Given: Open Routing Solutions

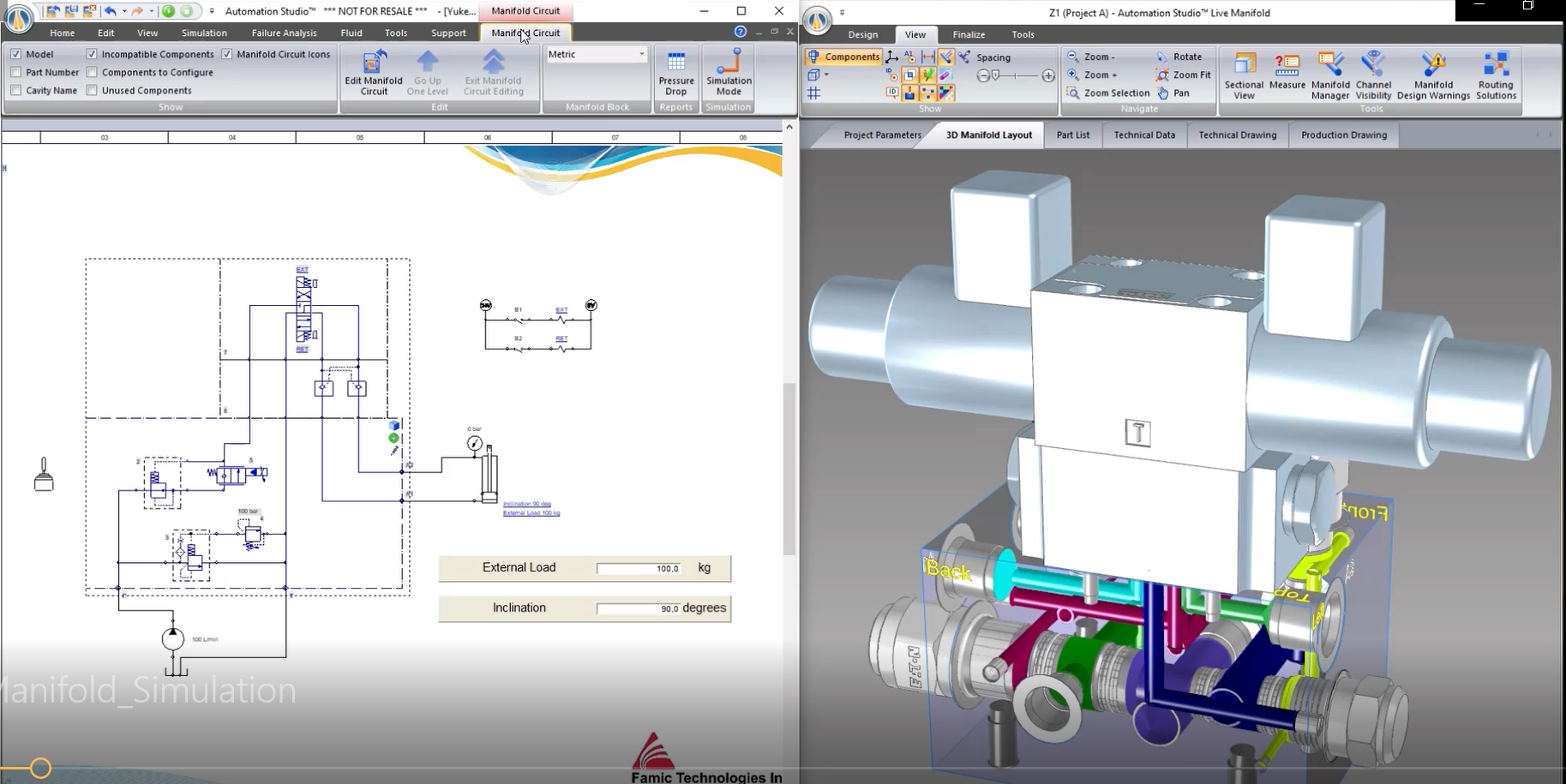Looking at the screenshot, I should (x=1496, y=75).
